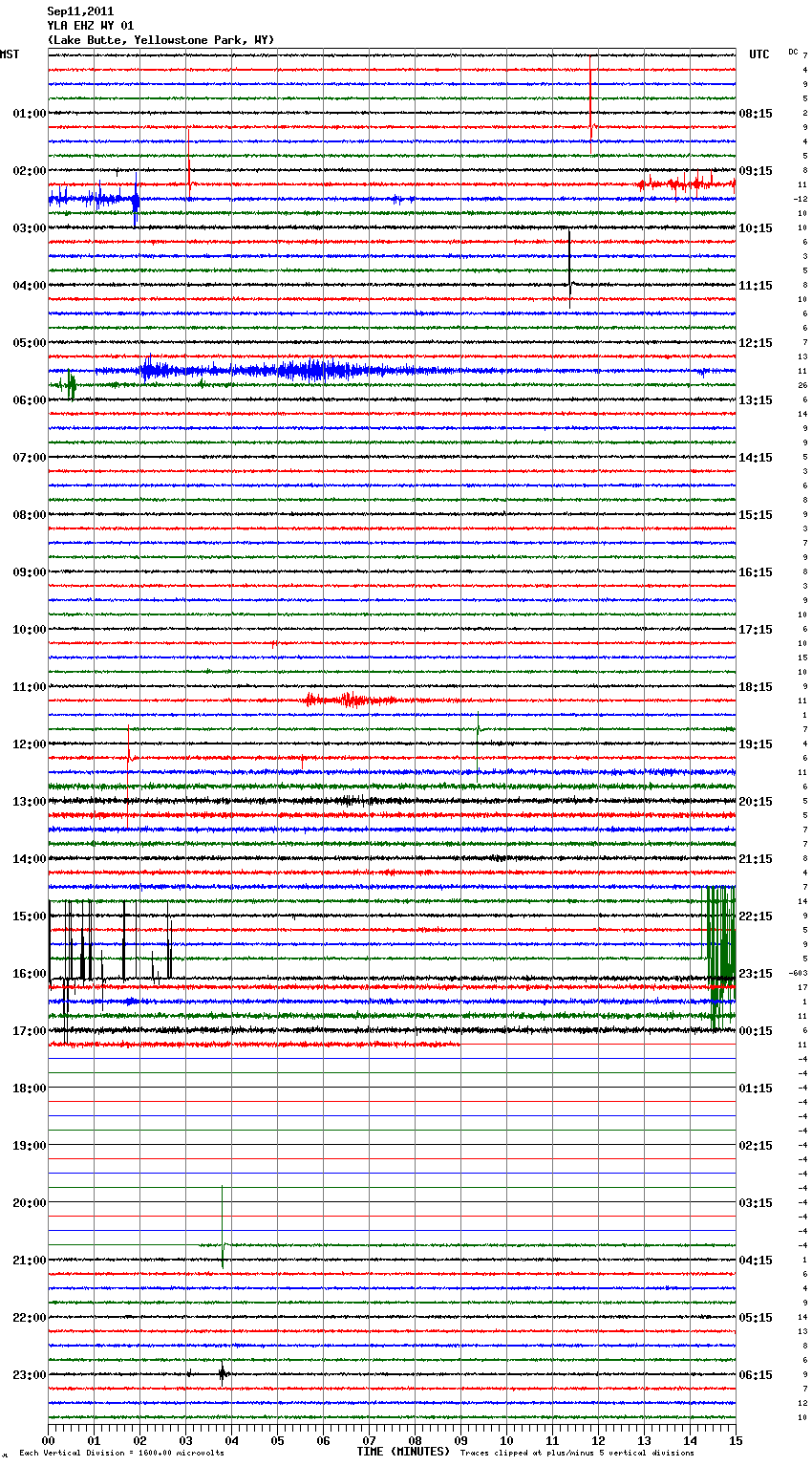
Task: Click the tall black spike near 04:00 MST
Action: (x=569, y=268)
